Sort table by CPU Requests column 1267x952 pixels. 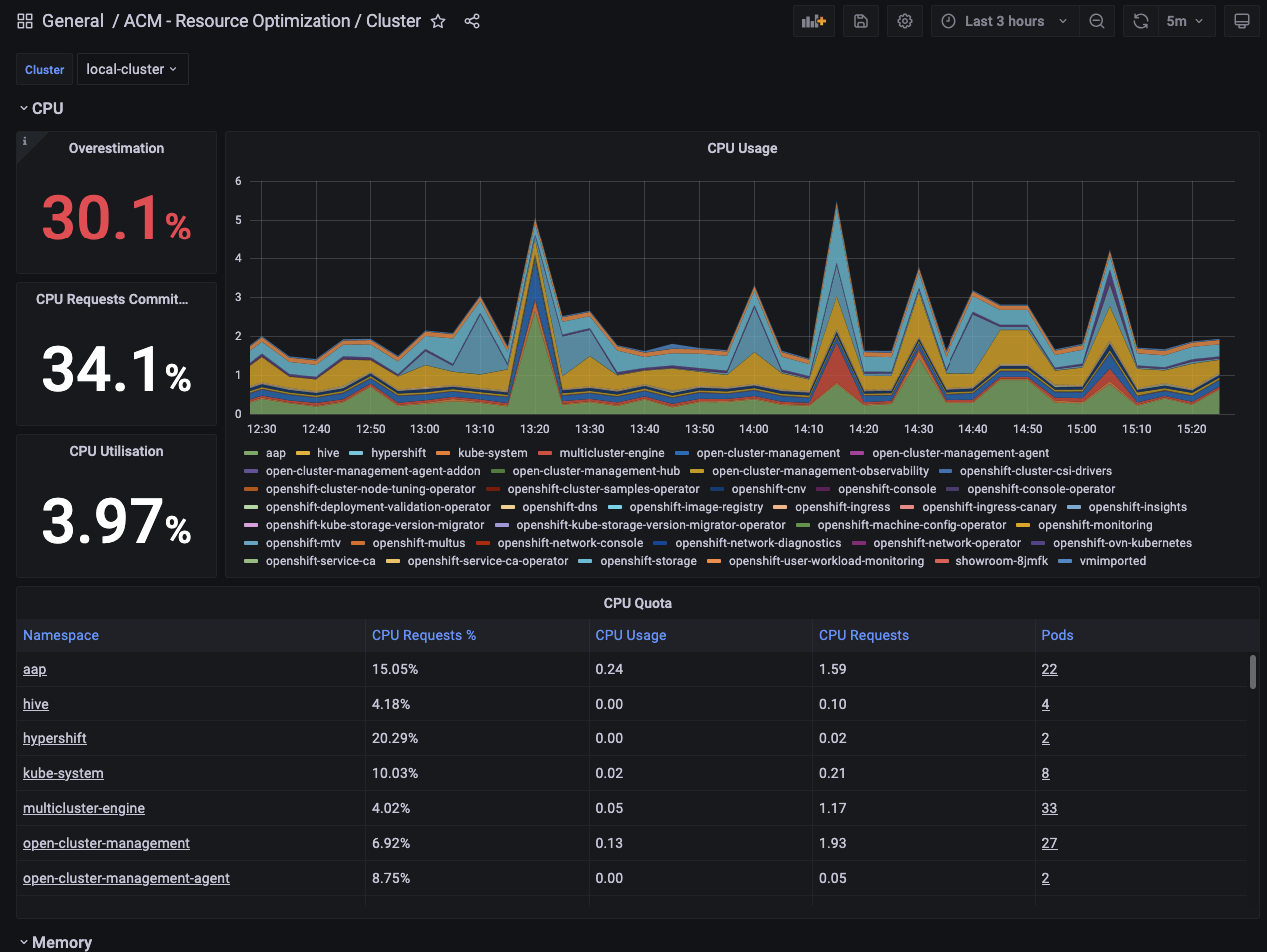pyautogui.click(x=864, y=635)
